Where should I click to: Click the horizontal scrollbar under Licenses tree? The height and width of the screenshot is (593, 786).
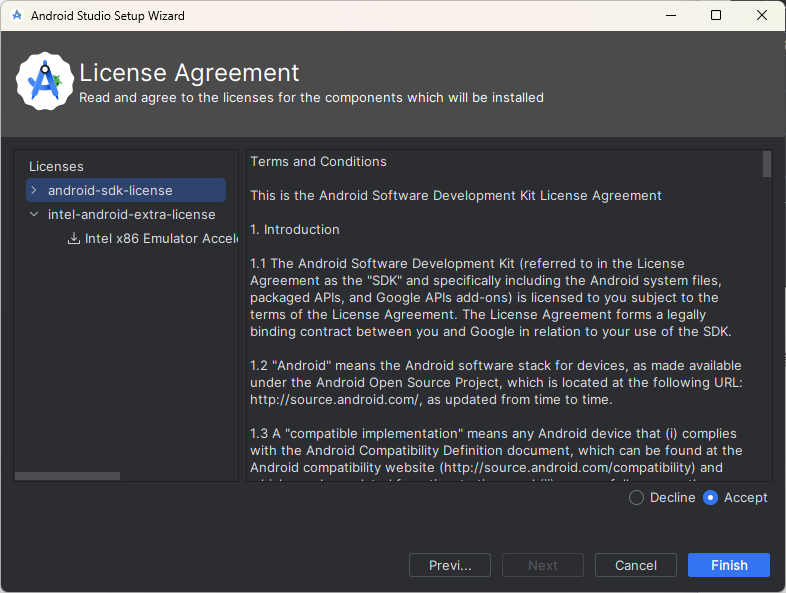67,476
